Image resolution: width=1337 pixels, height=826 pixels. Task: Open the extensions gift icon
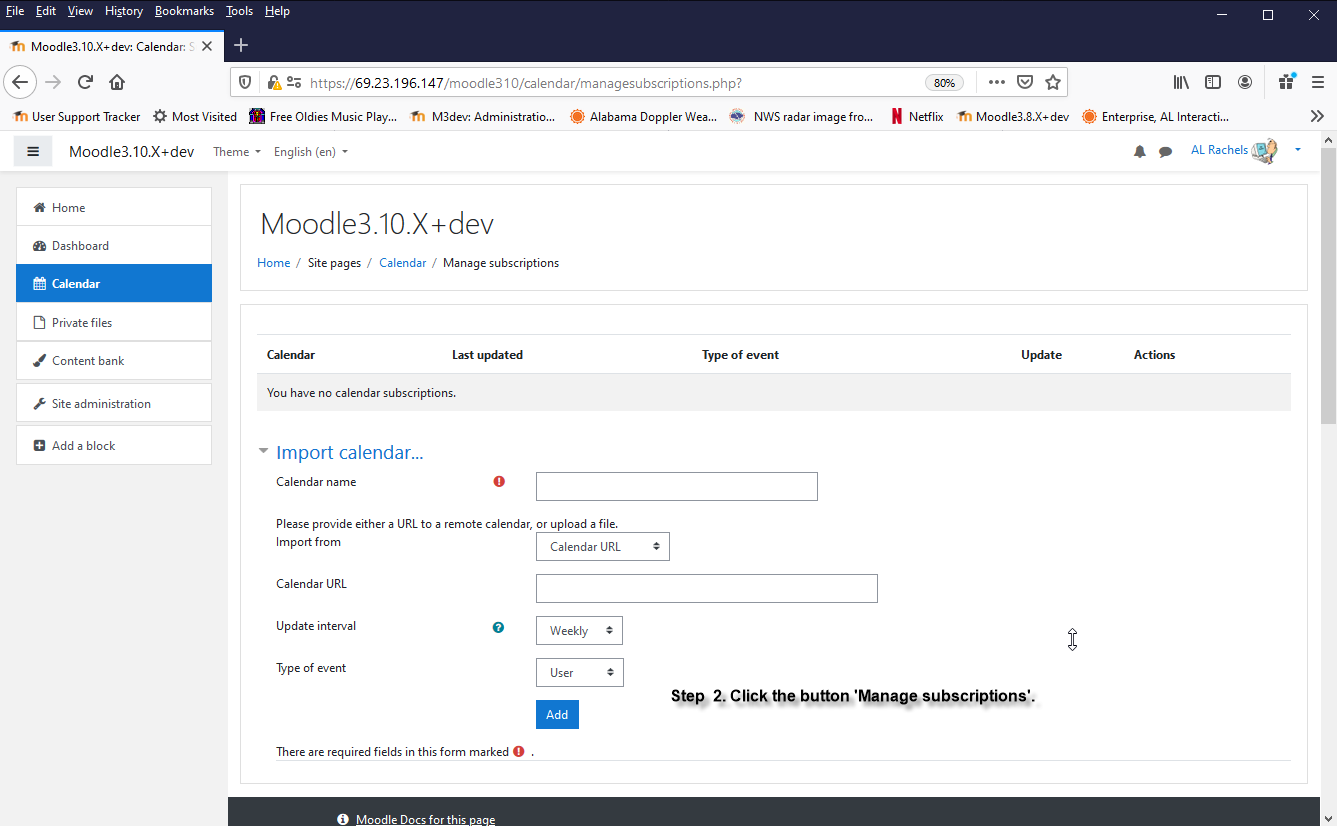point(1287,81)
